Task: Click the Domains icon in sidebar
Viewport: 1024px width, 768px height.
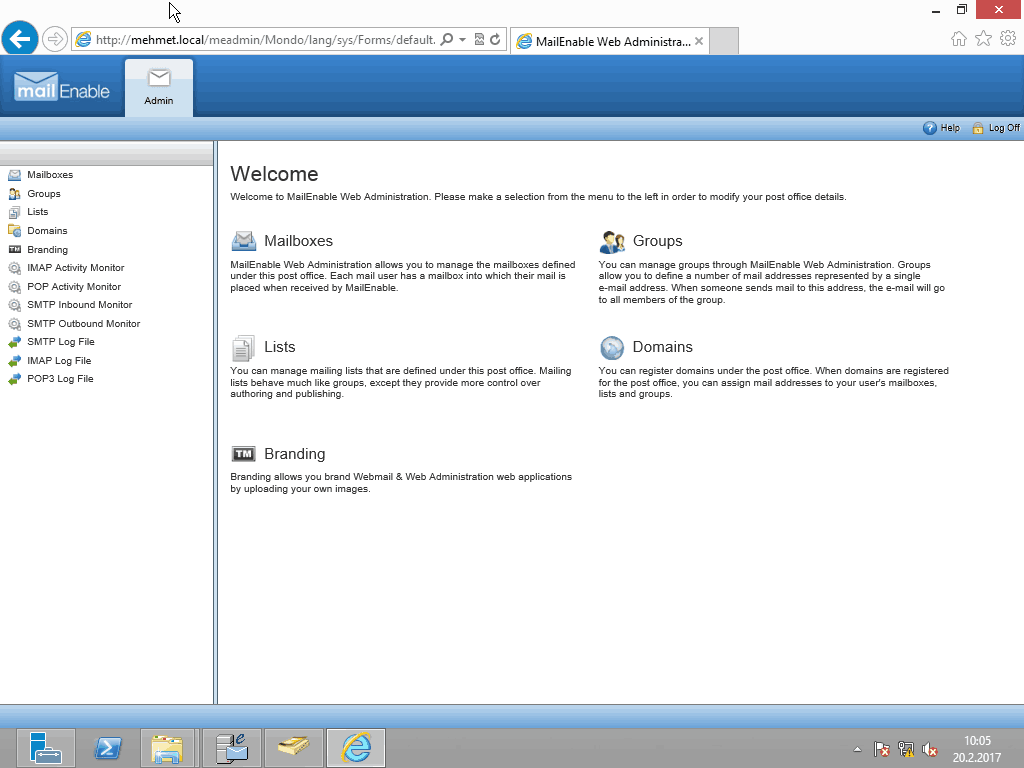Action: pos(14,231)
